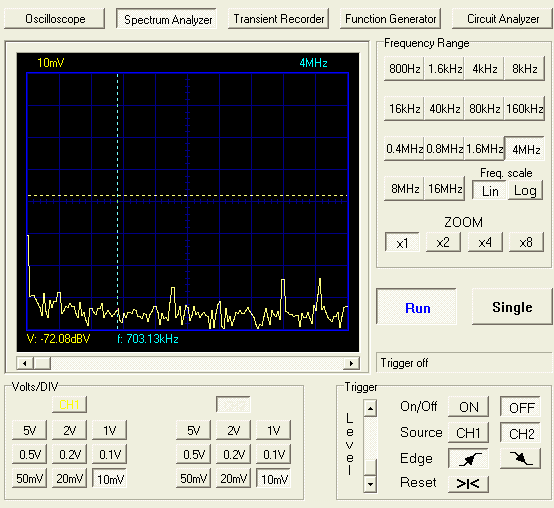Click the Single capture button
554x508 pixels.
[512, 307]
